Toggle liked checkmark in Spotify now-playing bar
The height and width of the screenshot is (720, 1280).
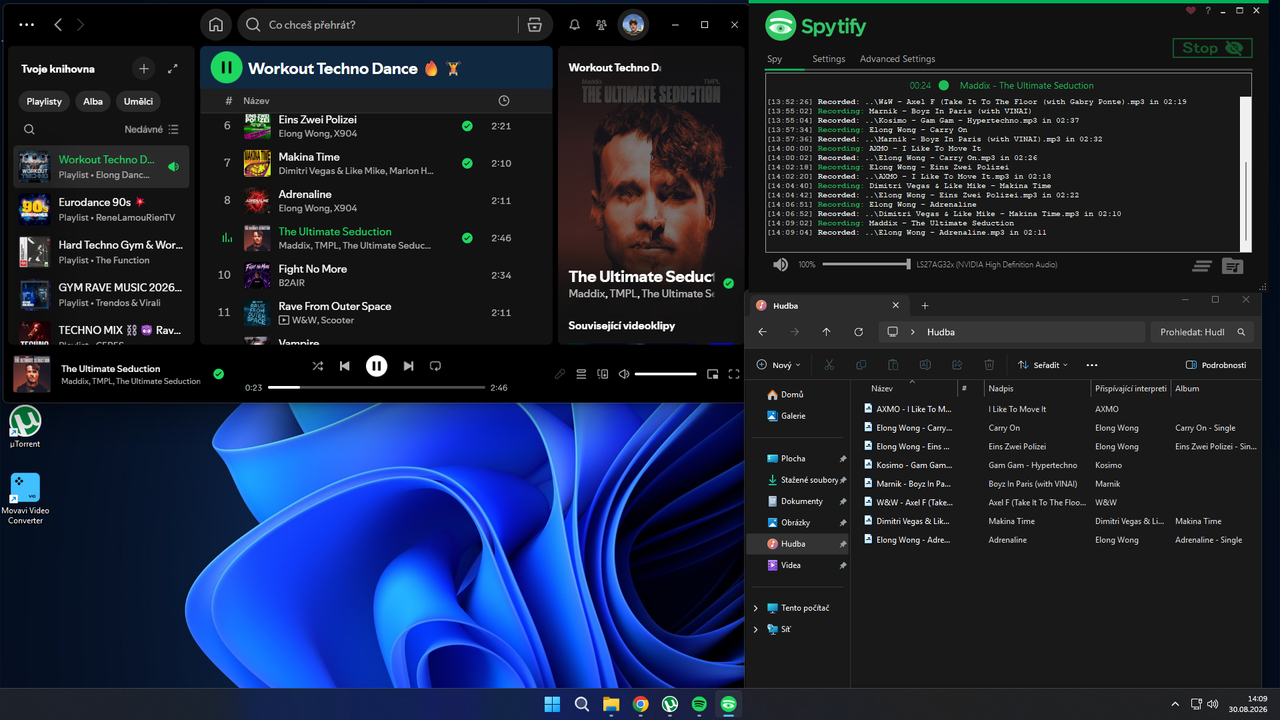tap(219, 374)
